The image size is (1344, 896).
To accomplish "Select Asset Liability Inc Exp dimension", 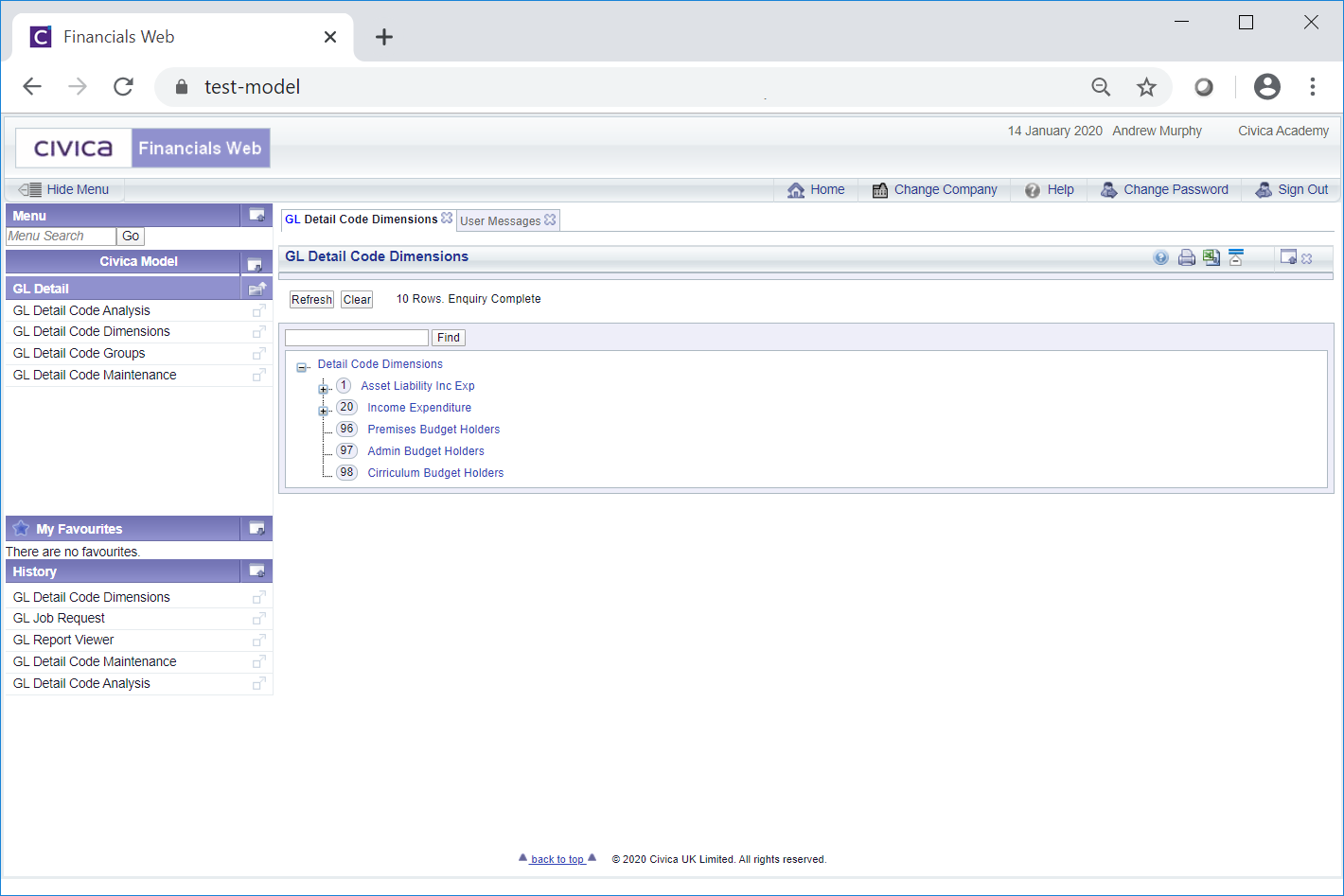I will (x=417, y=386).
